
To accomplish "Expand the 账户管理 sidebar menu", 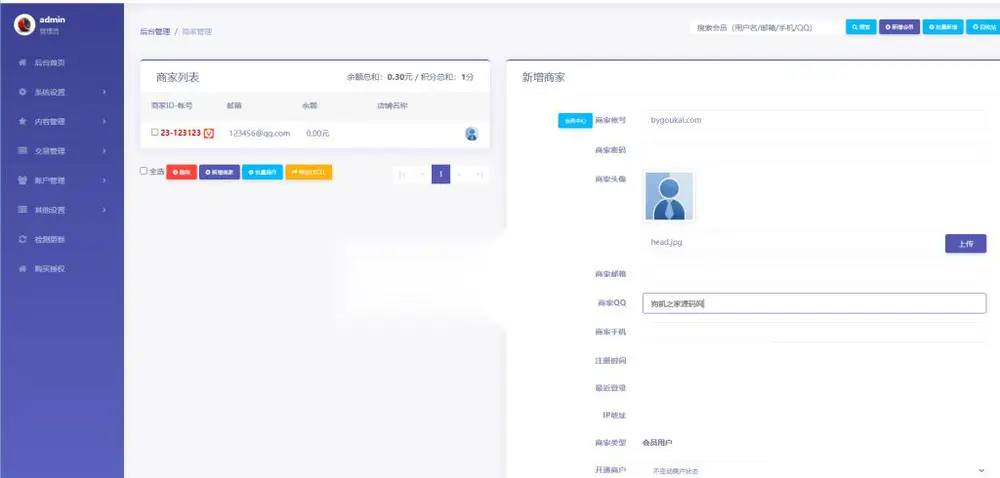I will click(x=62, y=180).
